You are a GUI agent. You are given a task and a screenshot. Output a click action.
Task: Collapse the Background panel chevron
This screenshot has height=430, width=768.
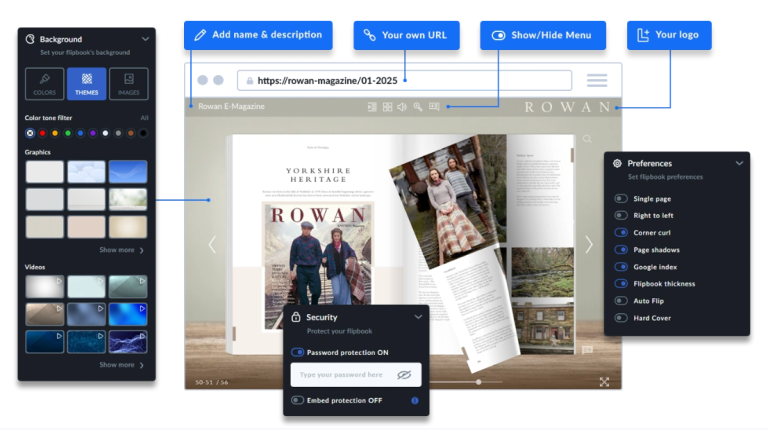tap(145, 39)
